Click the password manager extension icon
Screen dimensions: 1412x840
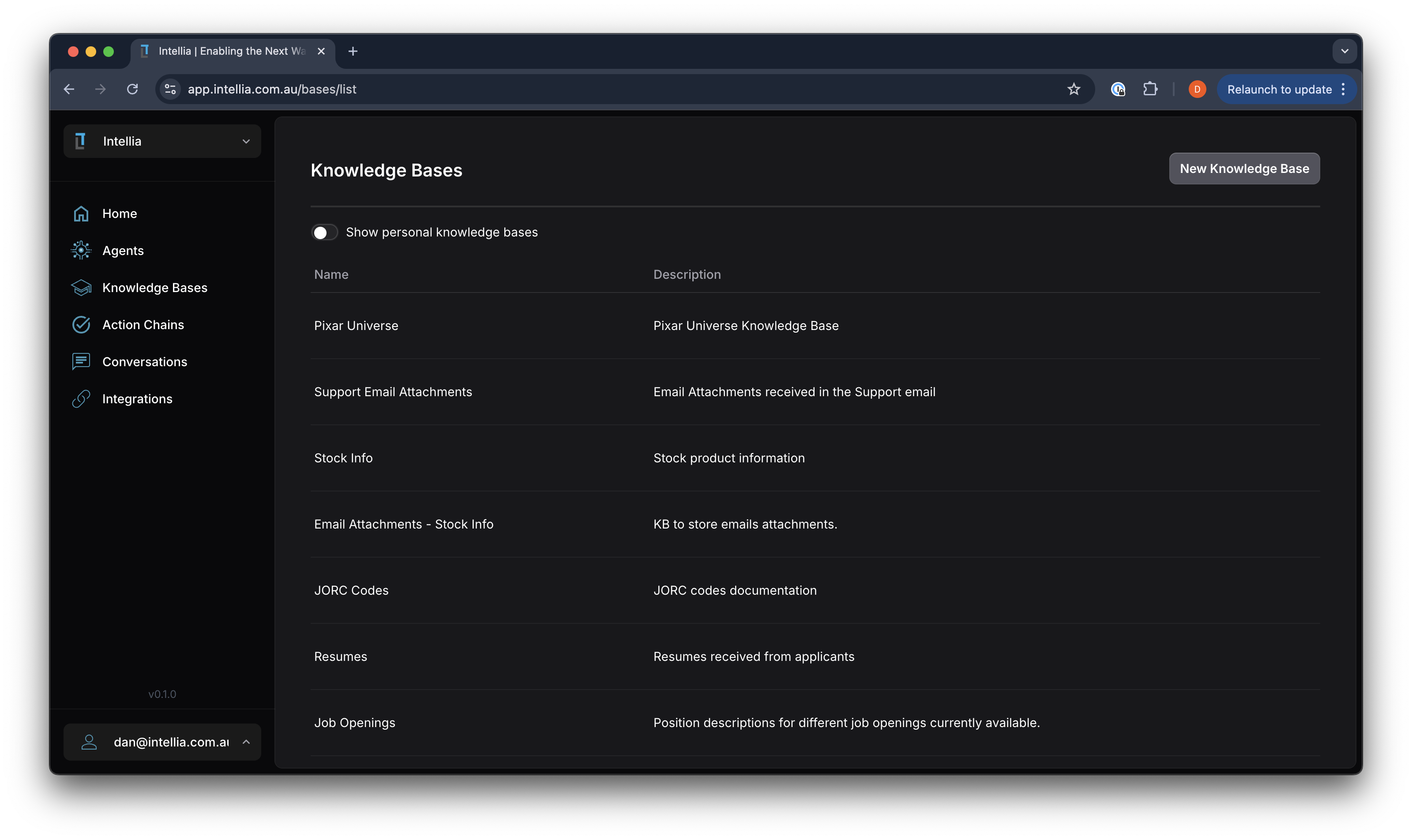[1118, 89]
